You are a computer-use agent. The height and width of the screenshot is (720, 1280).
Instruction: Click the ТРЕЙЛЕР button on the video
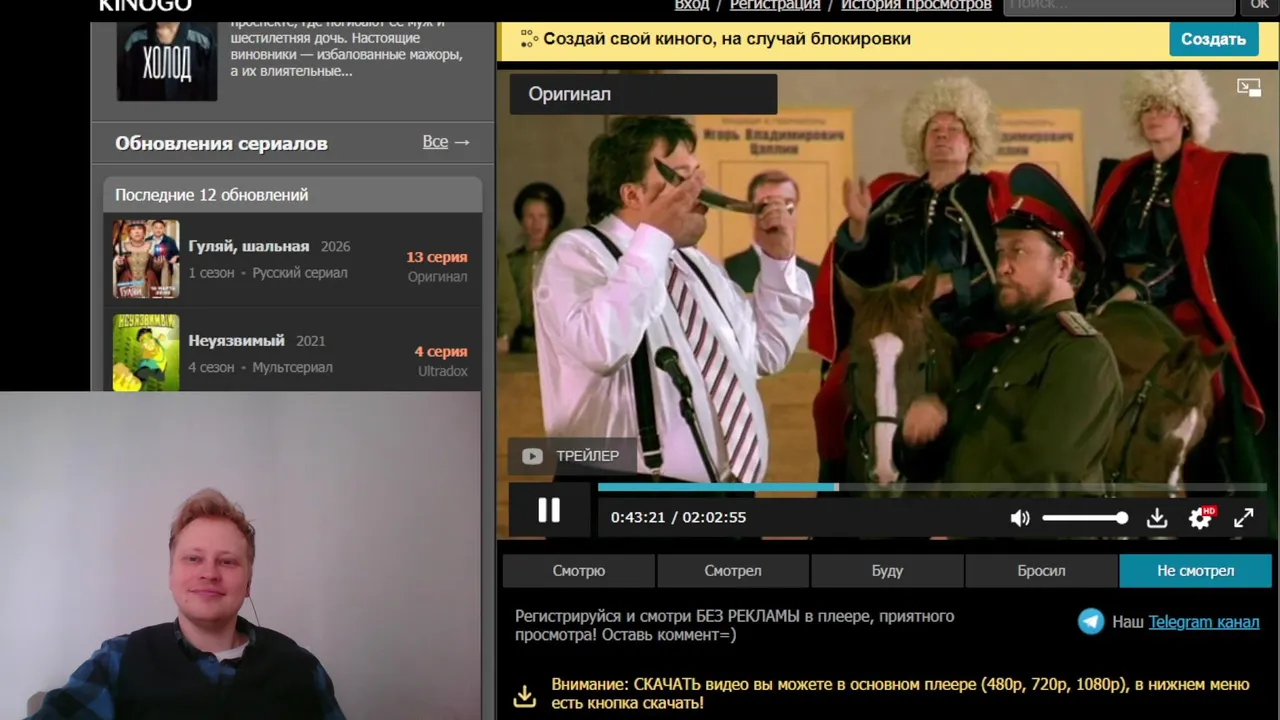(572, 456)
